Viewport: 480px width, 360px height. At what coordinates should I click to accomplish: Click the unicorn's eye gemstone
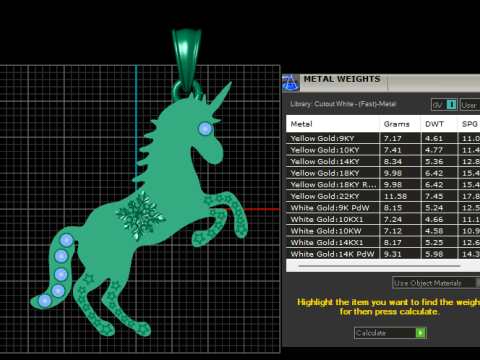[x=205, y=129]
